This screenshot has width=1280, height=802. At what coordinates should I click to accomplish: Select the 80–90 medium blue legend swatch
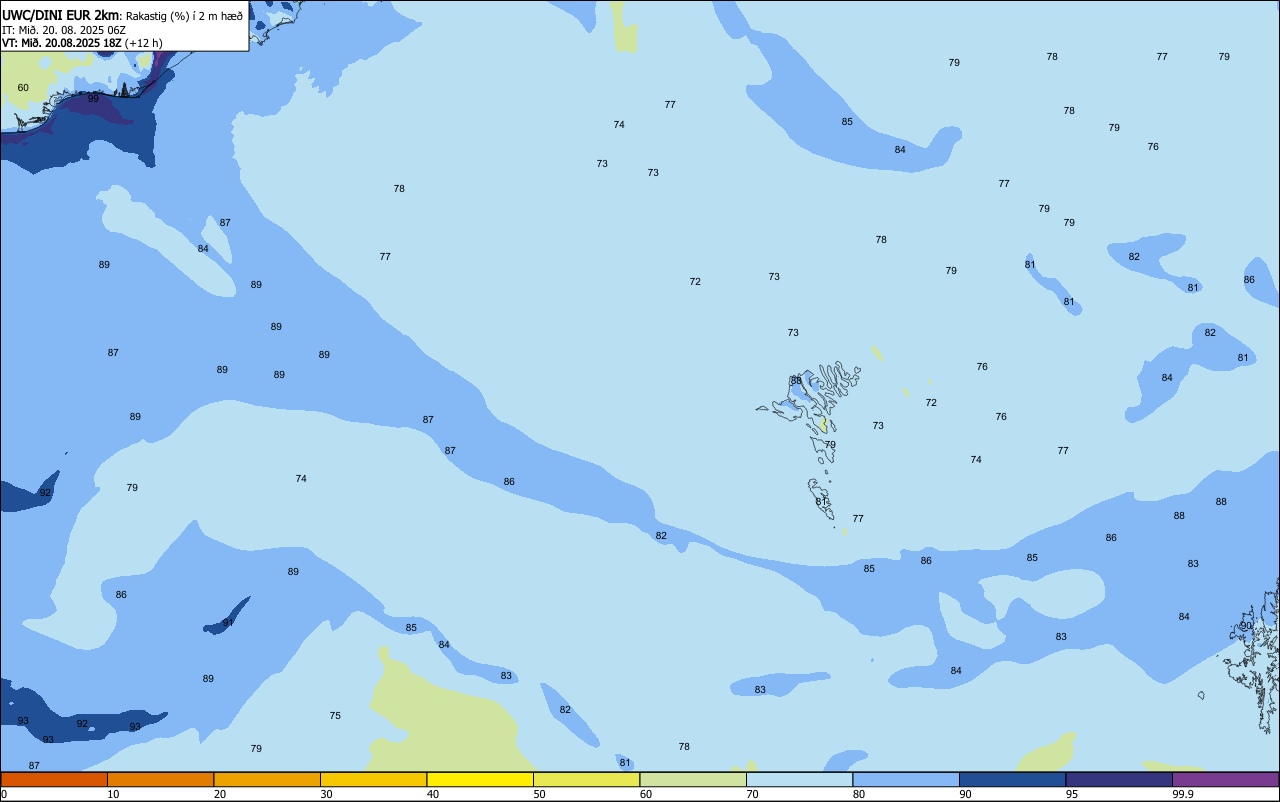coord(906,779)
